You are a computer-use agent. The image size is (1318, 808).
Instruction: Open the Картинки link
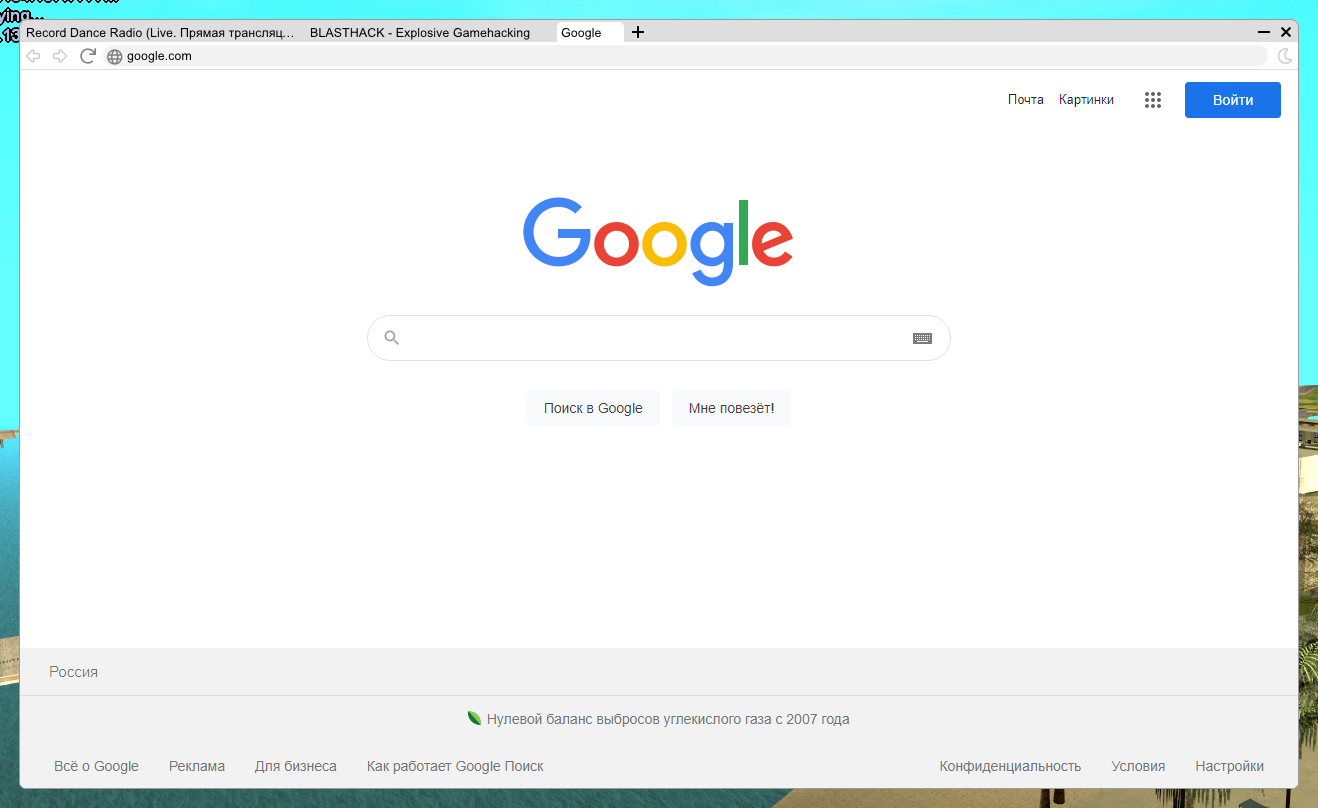point(1086,100)
